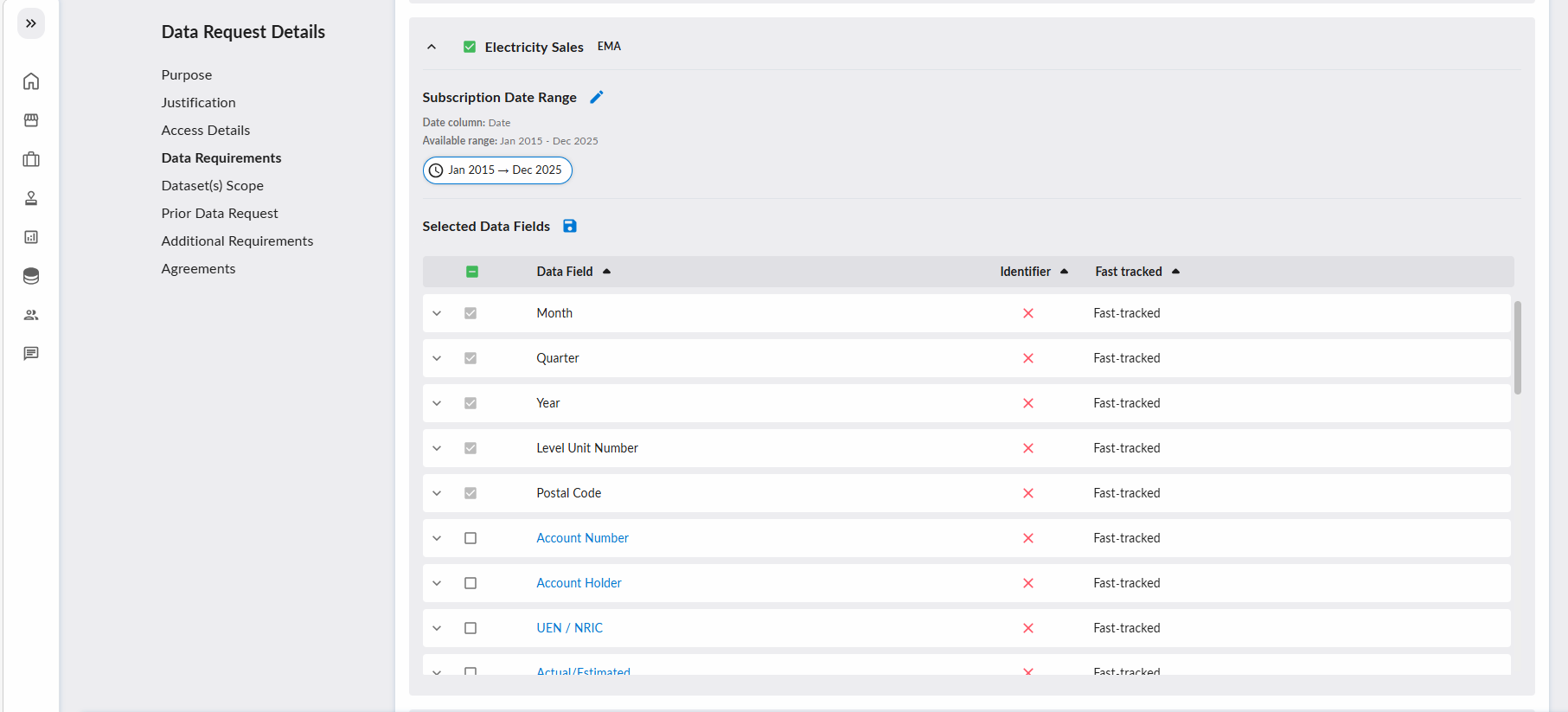Expand the Level Unit Number row
This screenshot has height=712, width=1568.
pyautogui.click(x=437, y=448)
